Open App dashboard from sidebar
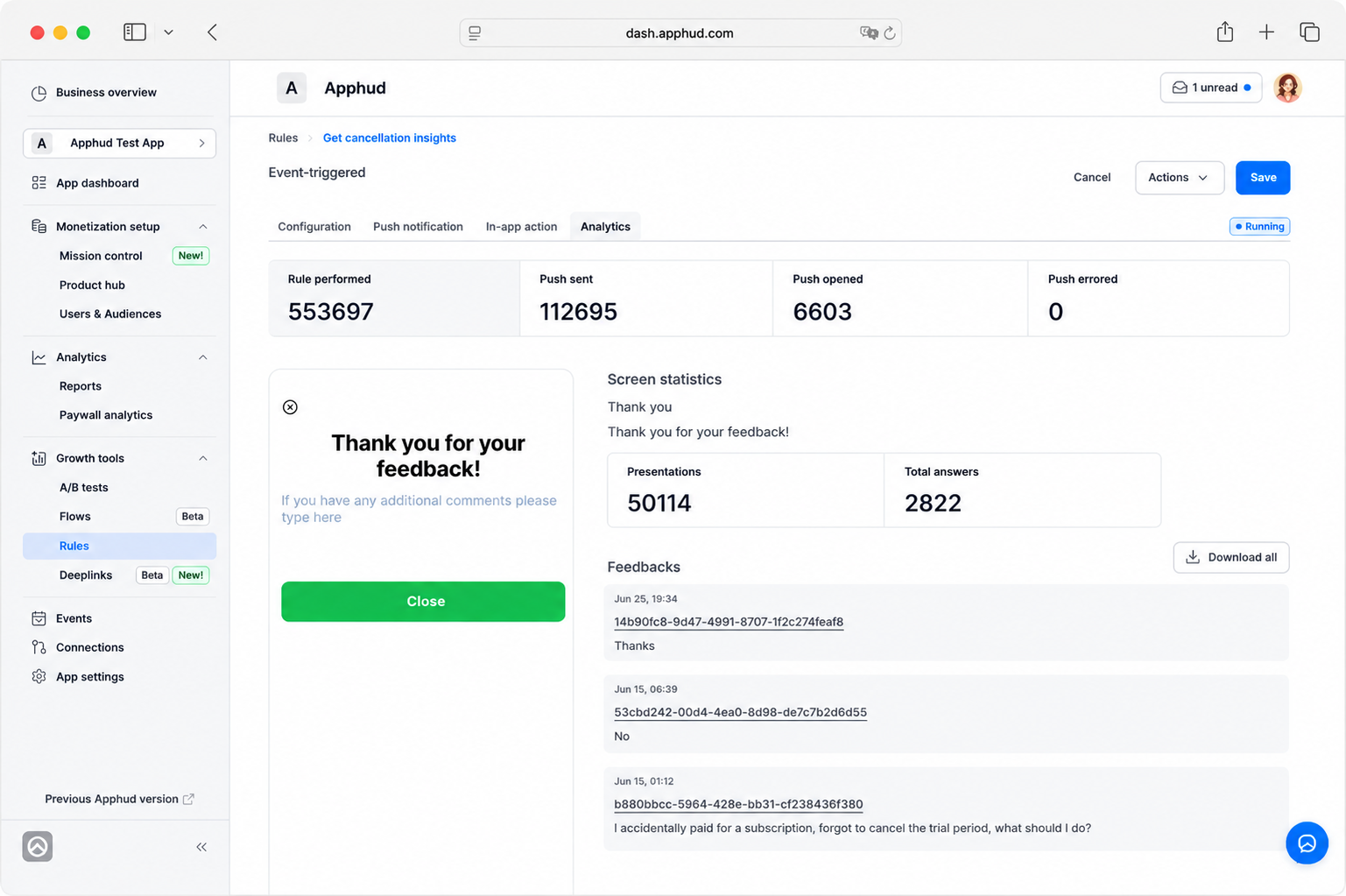The height and width of the screenshot is (896, 1346). click(x=97, y=183)
